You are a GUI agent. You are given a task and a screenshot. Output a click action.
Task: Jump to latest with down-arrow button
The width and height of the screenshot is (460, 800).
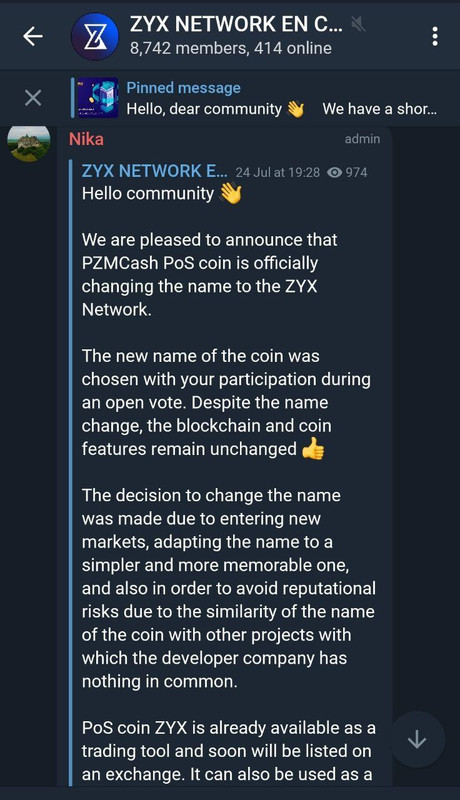click(417, 739)
